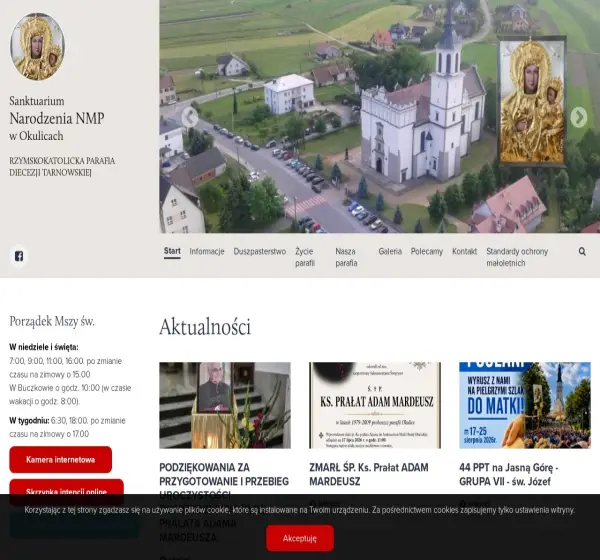The image size is (600, 560).
Task: Click the 'W niedziele i święta:' text
Action: coord(44,347)
